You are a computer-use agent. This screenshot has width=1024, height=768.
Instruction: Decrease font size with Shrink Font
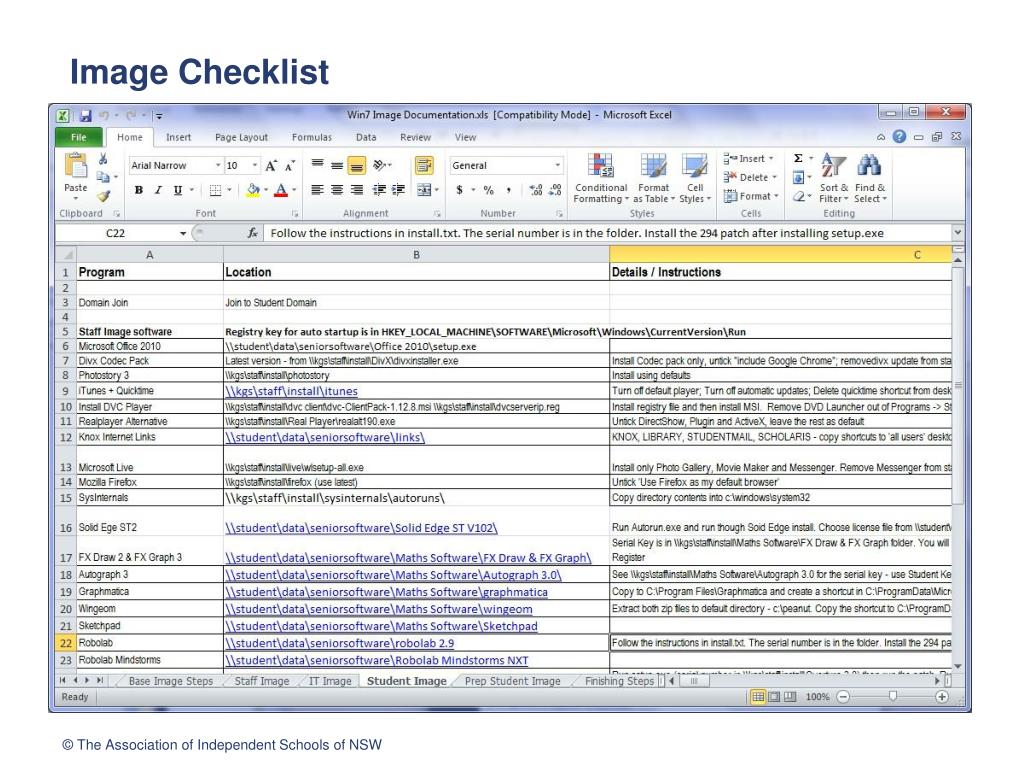[x=290, y=166]
